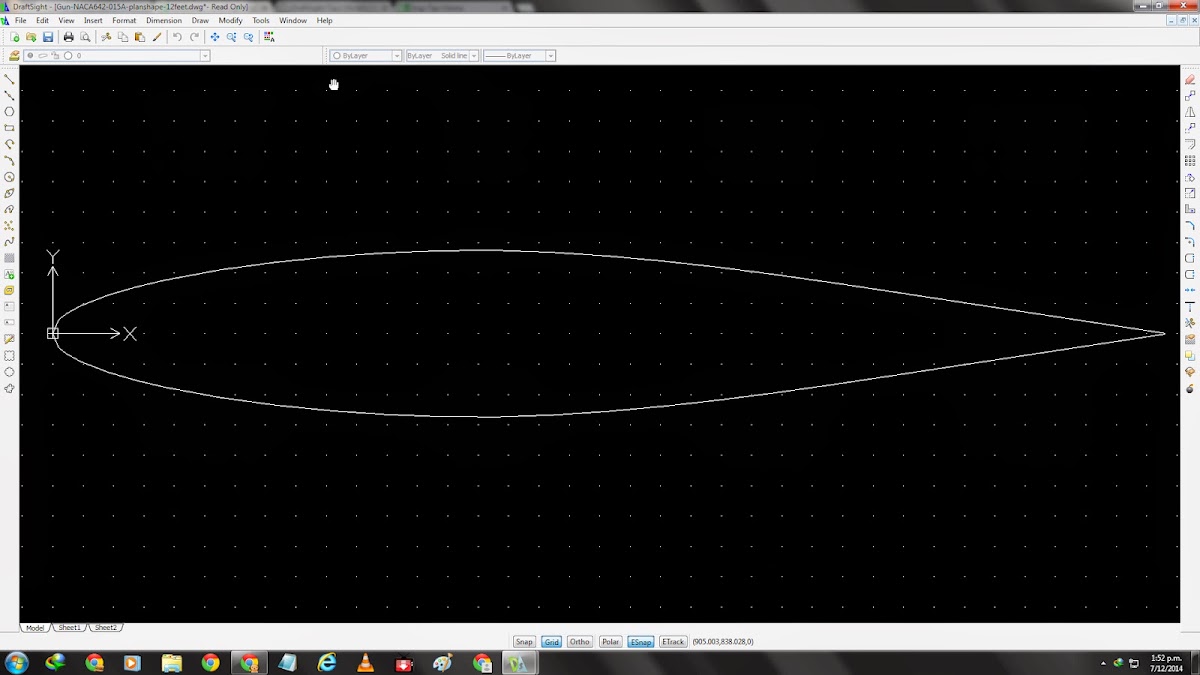Viewport: 1200px width, 675px height.
Task: Switch to the Model tab
Action: click(35, 628)
